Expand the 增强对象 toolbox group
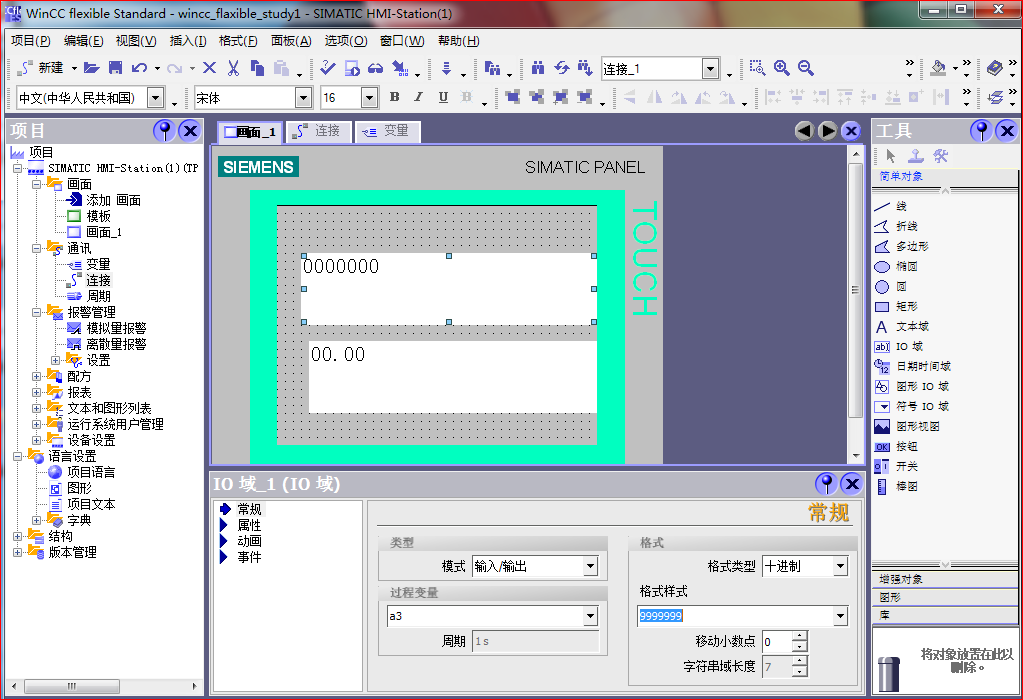The width and height of the screenshot is (1023, 700). [x=944, y=579]
